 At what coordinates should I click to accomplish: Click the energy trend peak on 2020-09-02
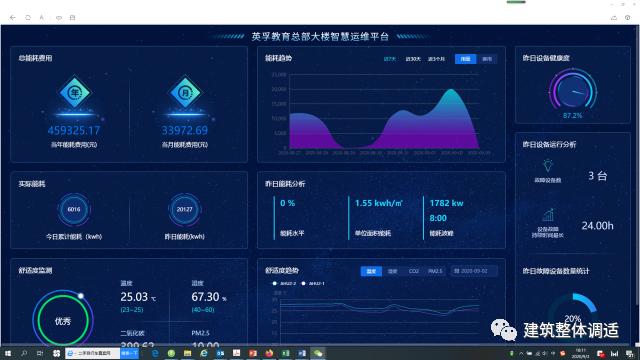[x=451, y=89]
